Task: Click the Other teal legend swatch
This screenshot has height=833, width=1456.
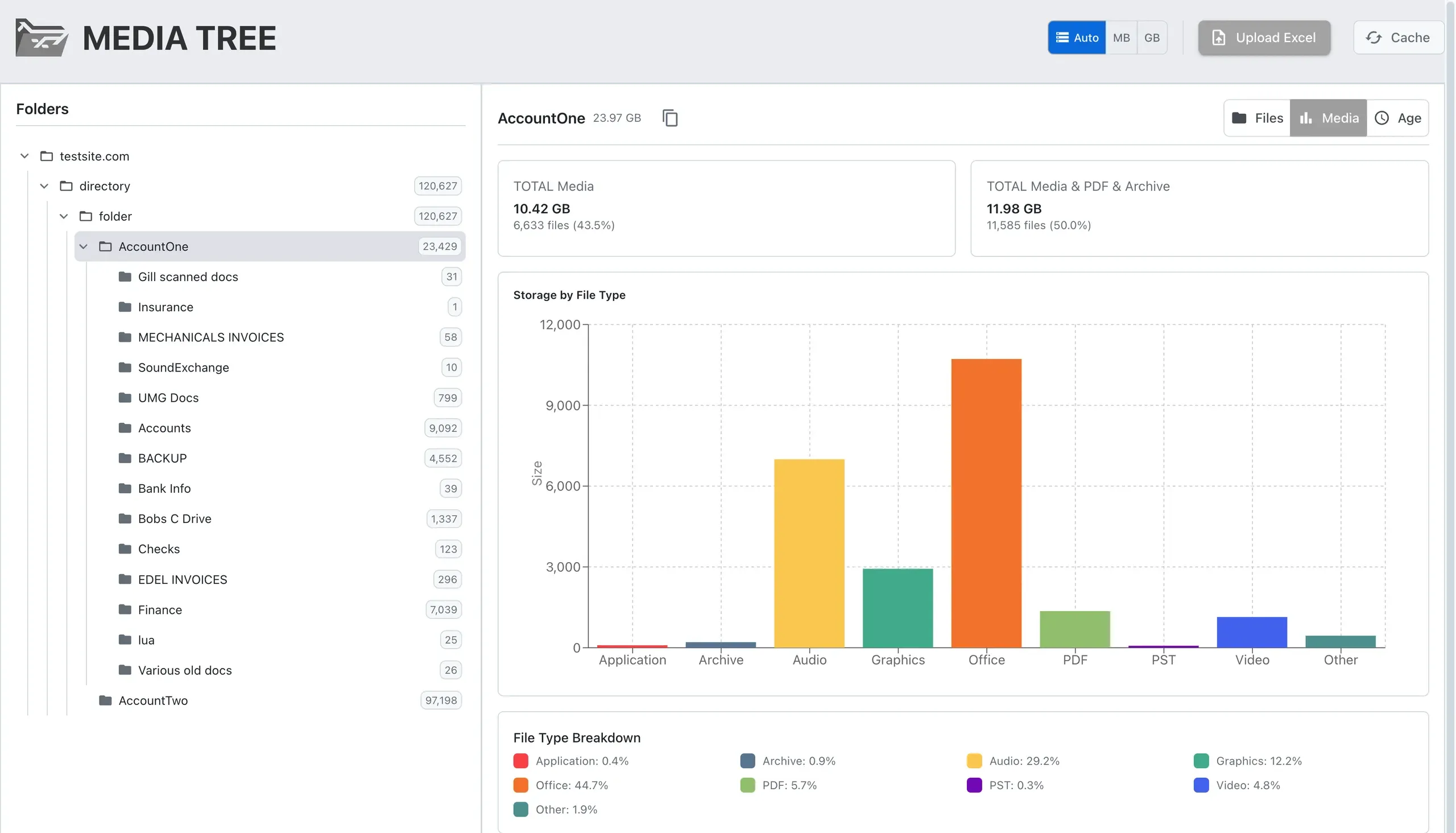Action: pos(521,810)
